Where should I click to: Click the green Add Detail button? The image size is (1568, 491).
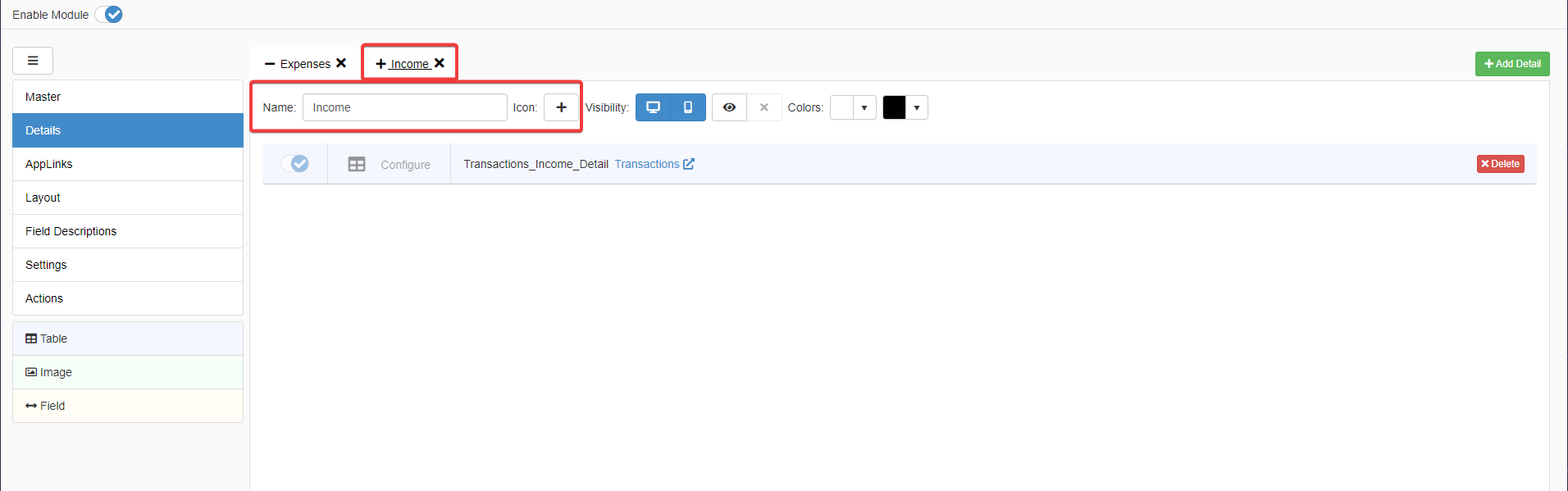click(1511, 64)
